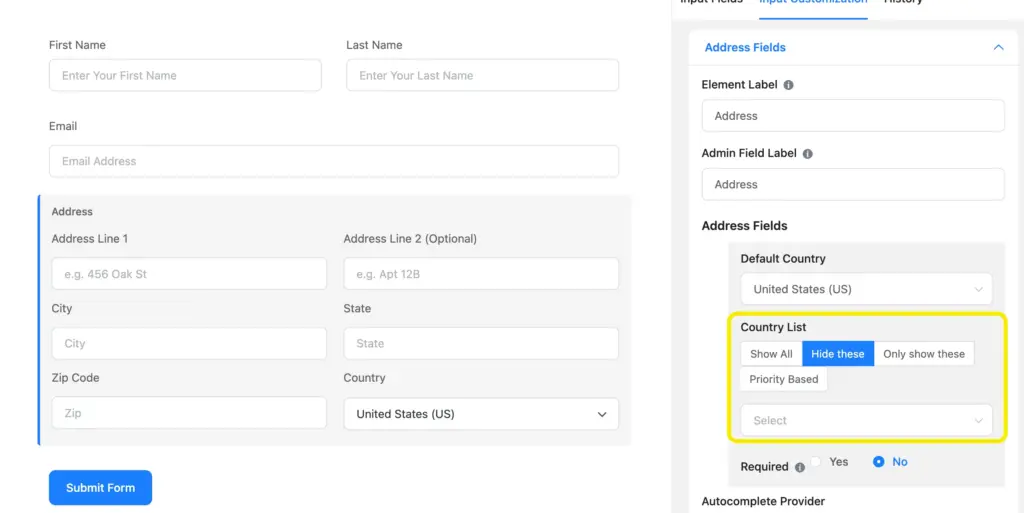The width and height of the screenshot is (1024, 513).
Task: Click the Email Address input field
Action: 333,161
